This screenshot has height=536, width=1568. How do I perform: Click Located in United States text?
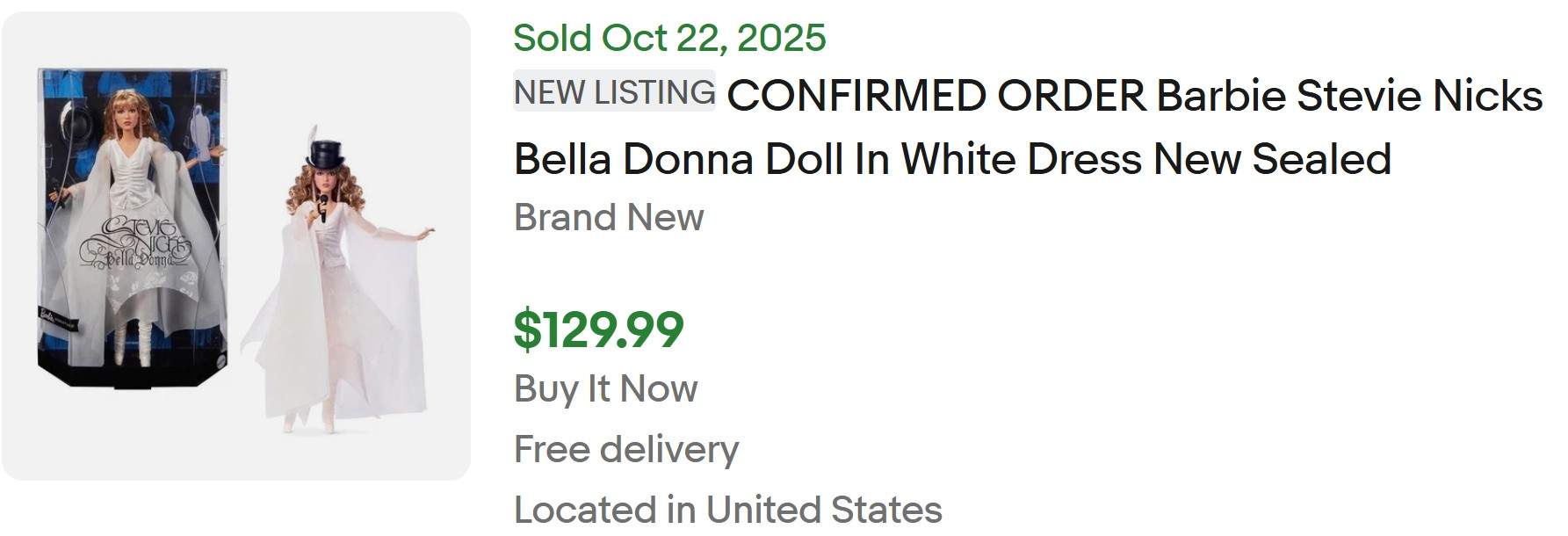tap(727, 509)
